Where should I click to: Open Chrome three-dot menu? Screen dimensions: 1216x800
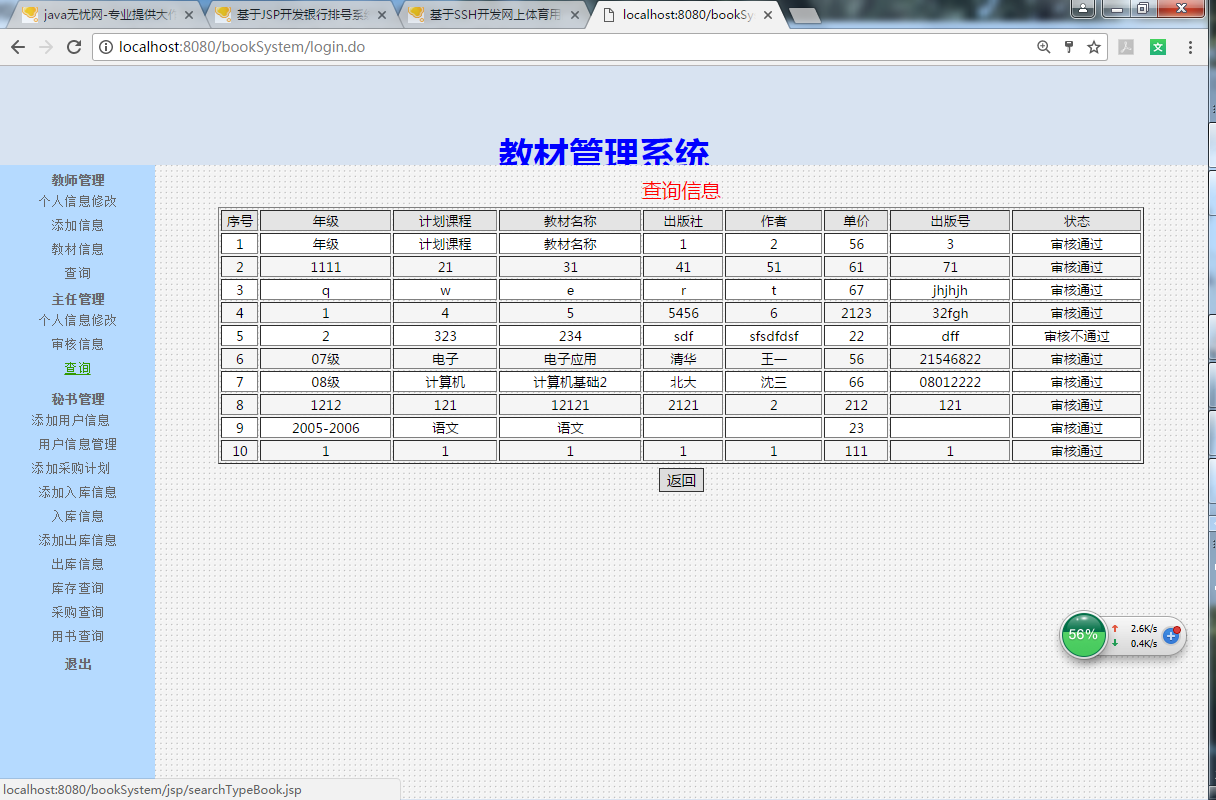coord(1190,47)
